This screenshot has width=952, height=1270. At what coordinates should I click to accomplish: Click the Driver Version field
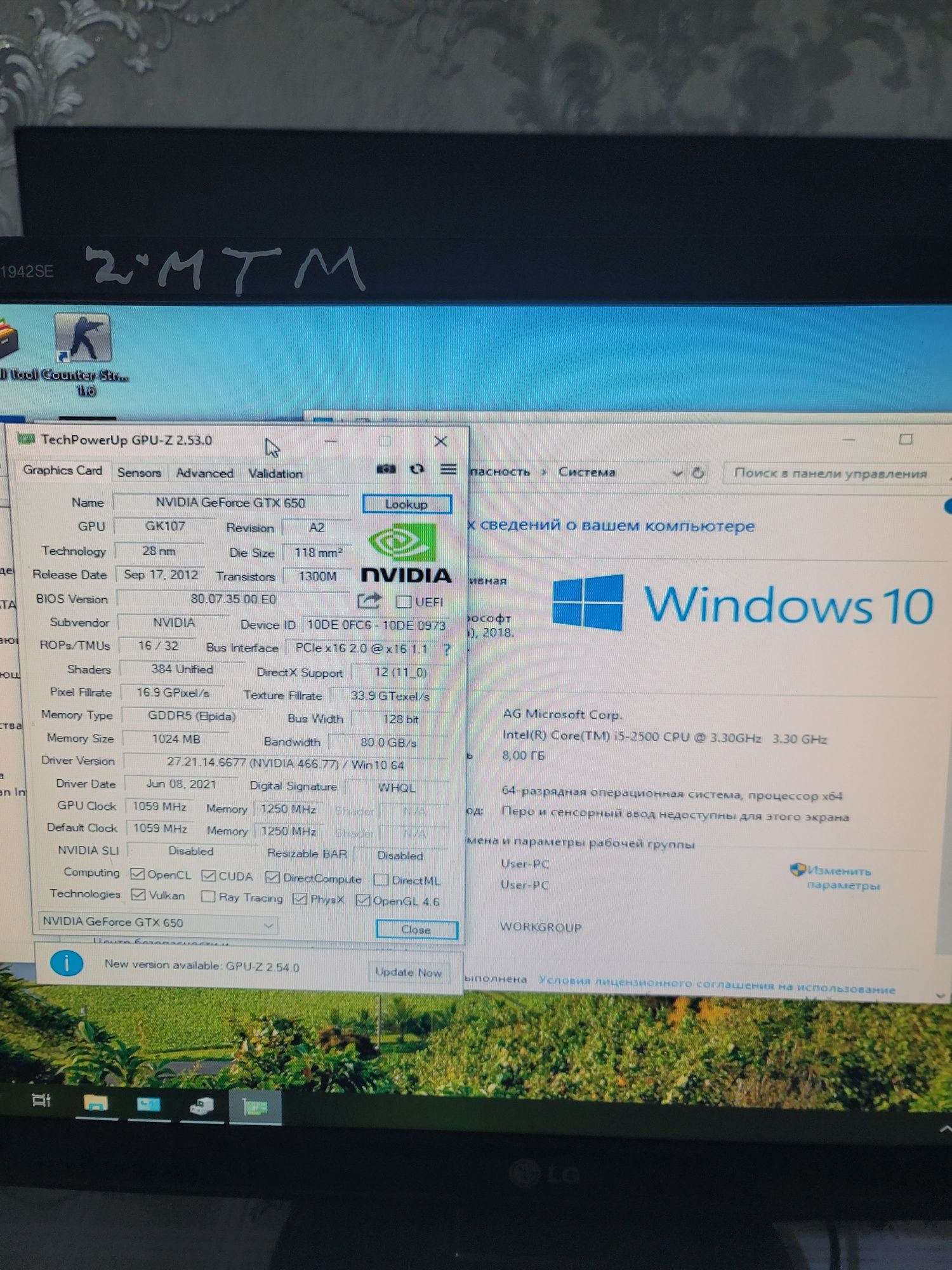pyautogui.click(x=286, y=764)
